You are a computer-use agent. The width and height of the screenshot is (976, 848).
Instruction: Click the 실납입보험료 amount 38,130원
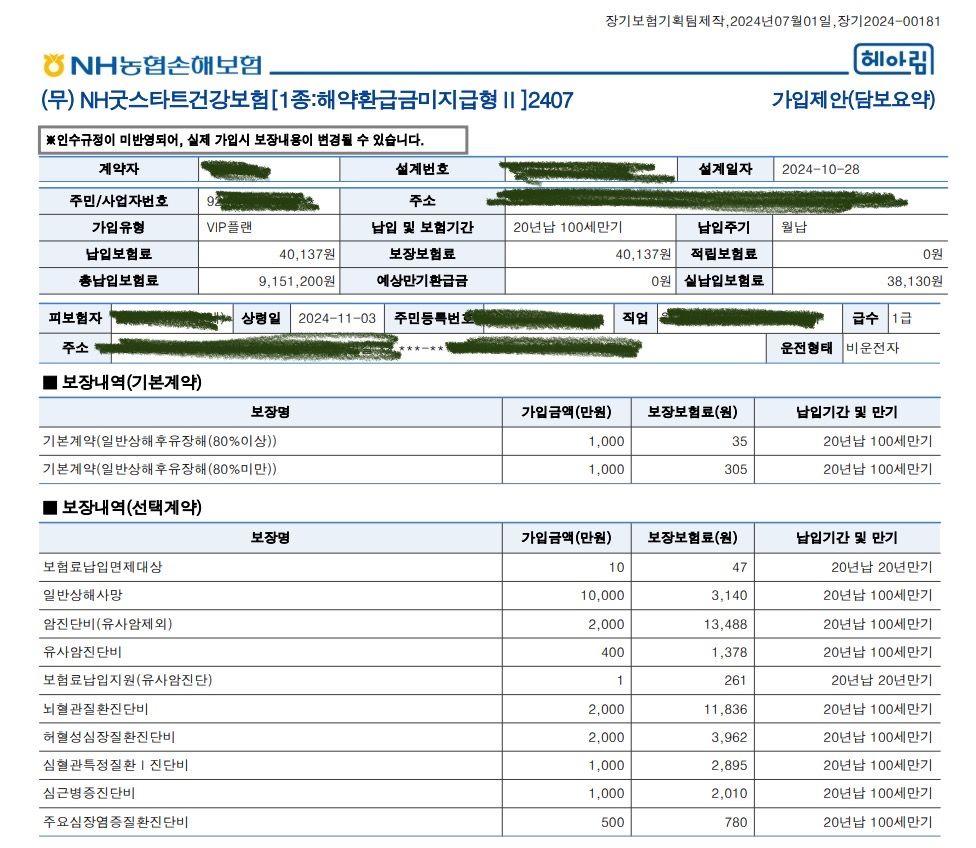pyautogui.click(x=910, y=281)
